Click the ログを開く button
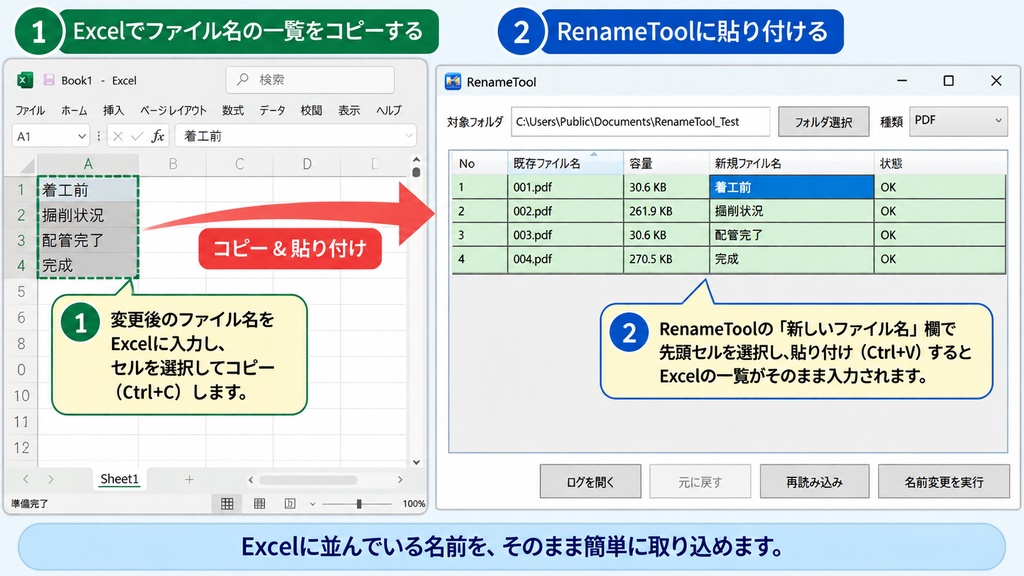This screenshot has height=576, width=1024. pyautogui.click(x=590, y=482)
